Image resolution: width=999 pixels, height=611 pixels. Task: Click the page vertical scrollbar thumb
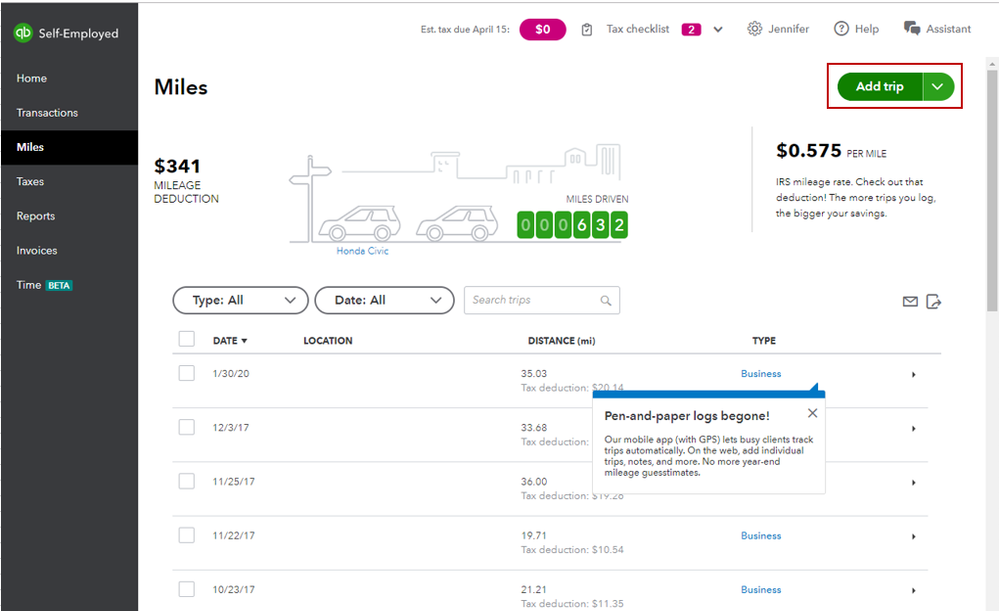pyautogui.click(x=992, y=190)
